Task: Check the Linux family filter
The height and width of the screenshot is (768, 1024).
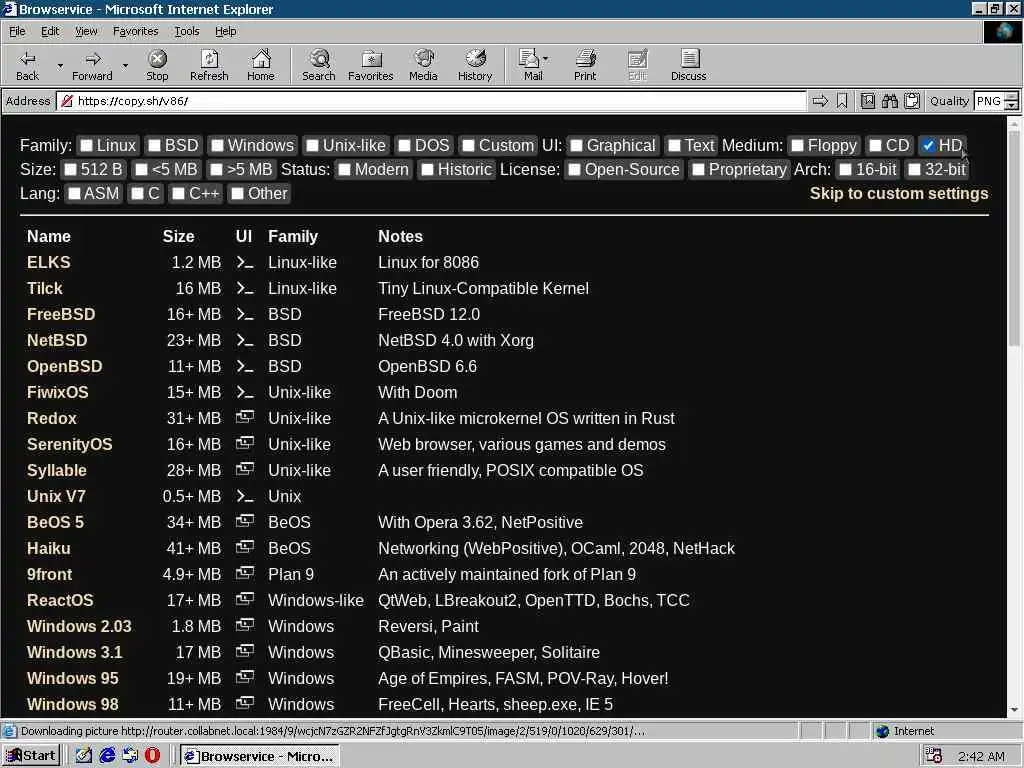Action: (86, 146)
